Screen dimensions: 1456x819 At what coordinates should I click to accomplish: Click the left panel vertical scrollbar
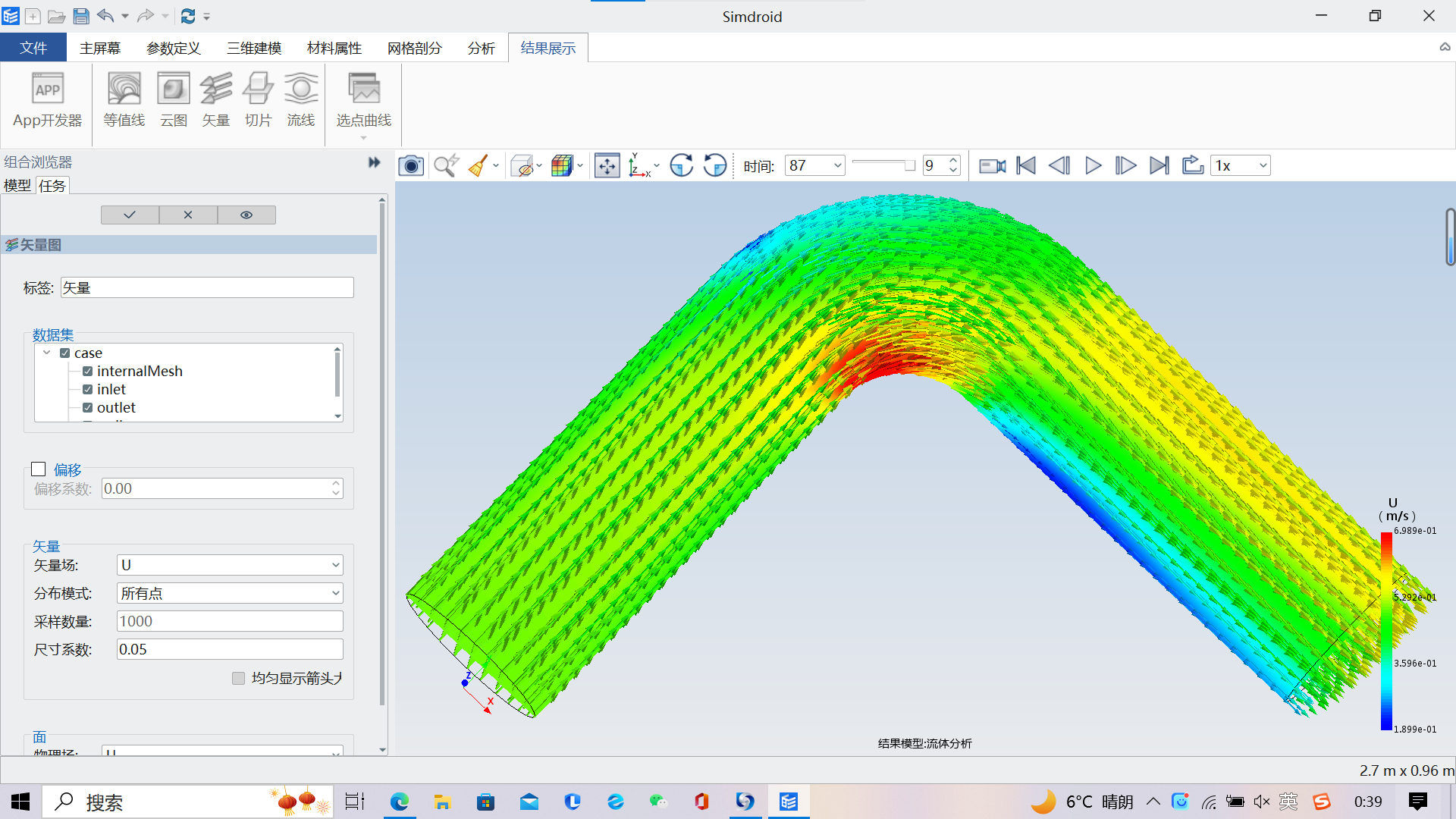tap(382, 455)
